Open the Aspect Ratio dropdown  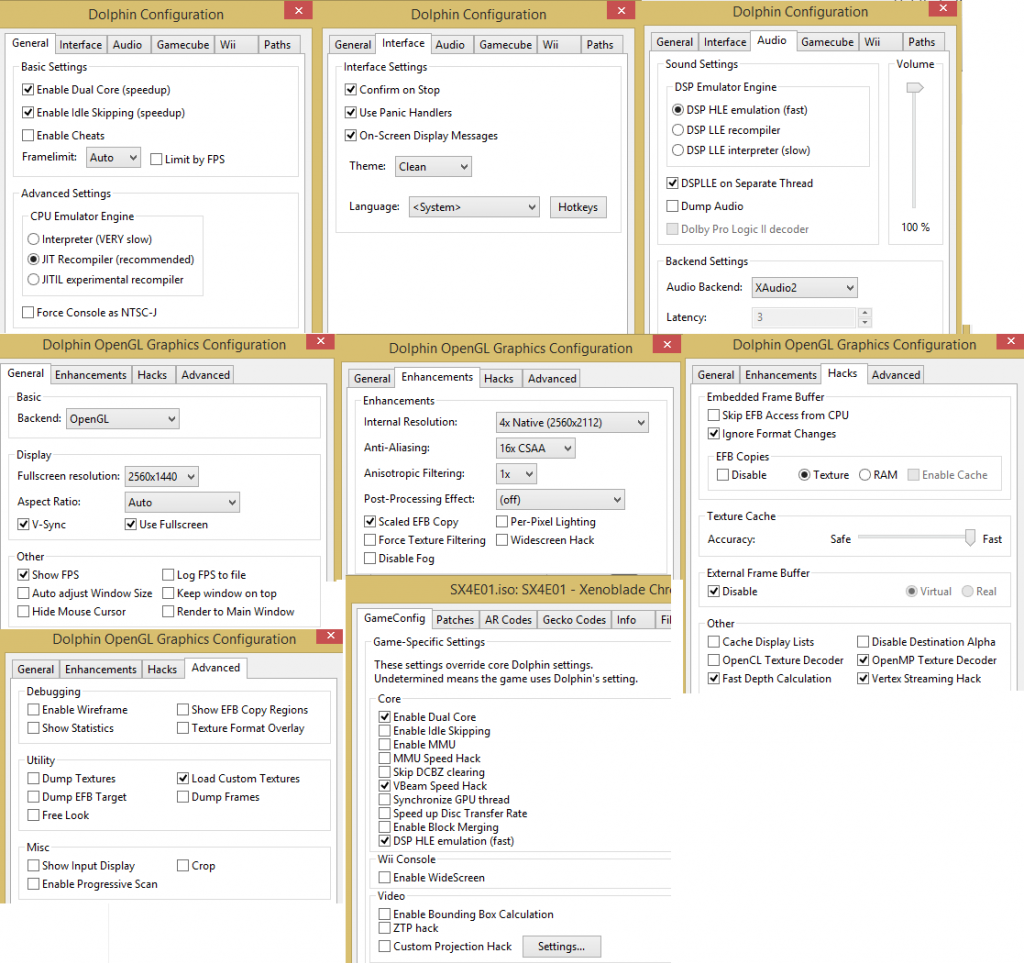182,502
